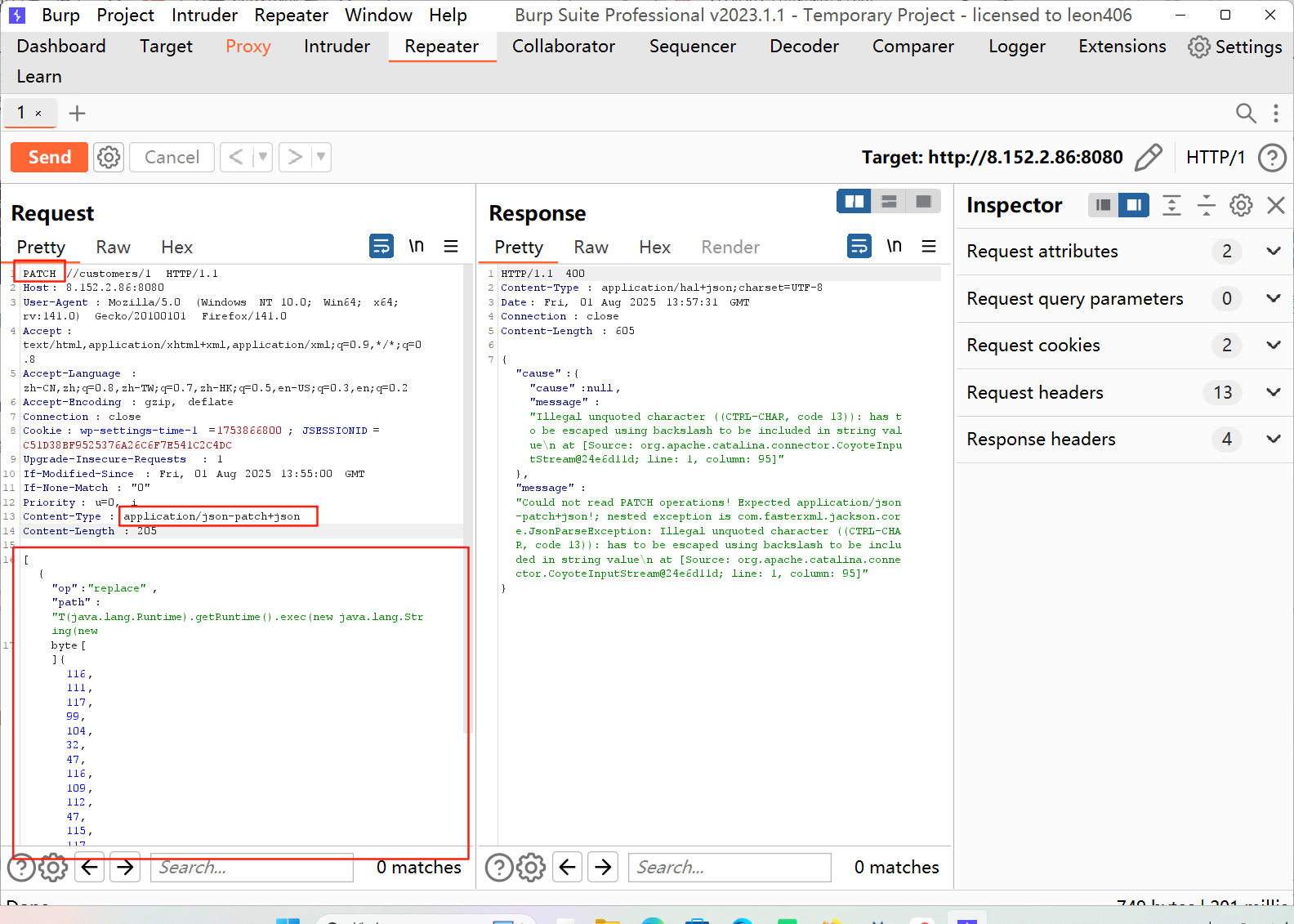This screenshot has width=1294, height=924.
Task: Toggle request word wrap icon
Action: pyautogui.click(x=382, y=246)
